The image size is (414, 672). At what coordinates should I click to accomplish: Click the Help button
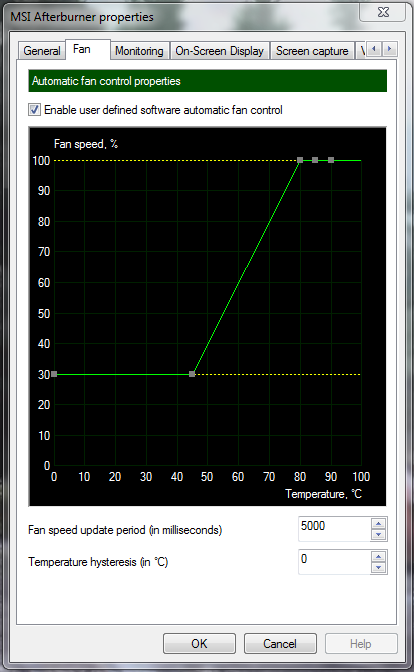[361, 643]
